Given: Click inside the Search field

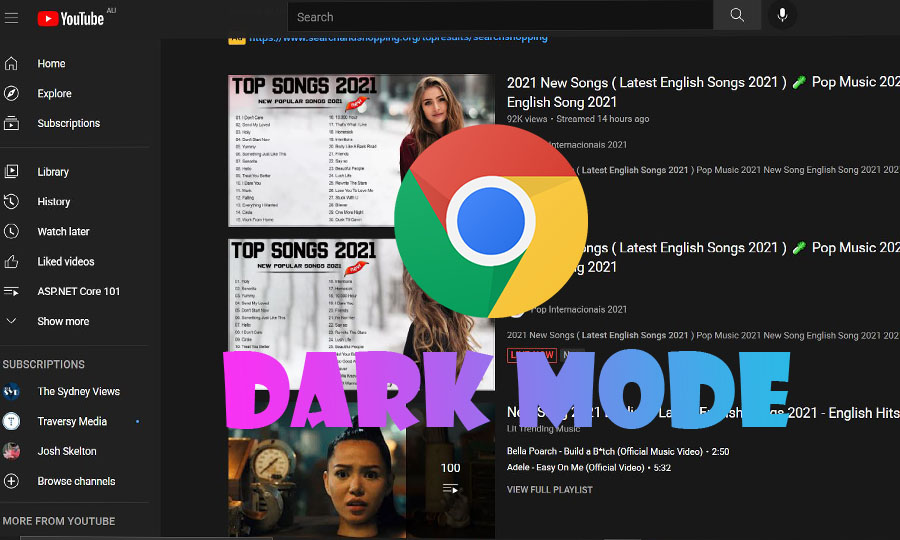Looking at the screenshot, I should coord(500,16).
